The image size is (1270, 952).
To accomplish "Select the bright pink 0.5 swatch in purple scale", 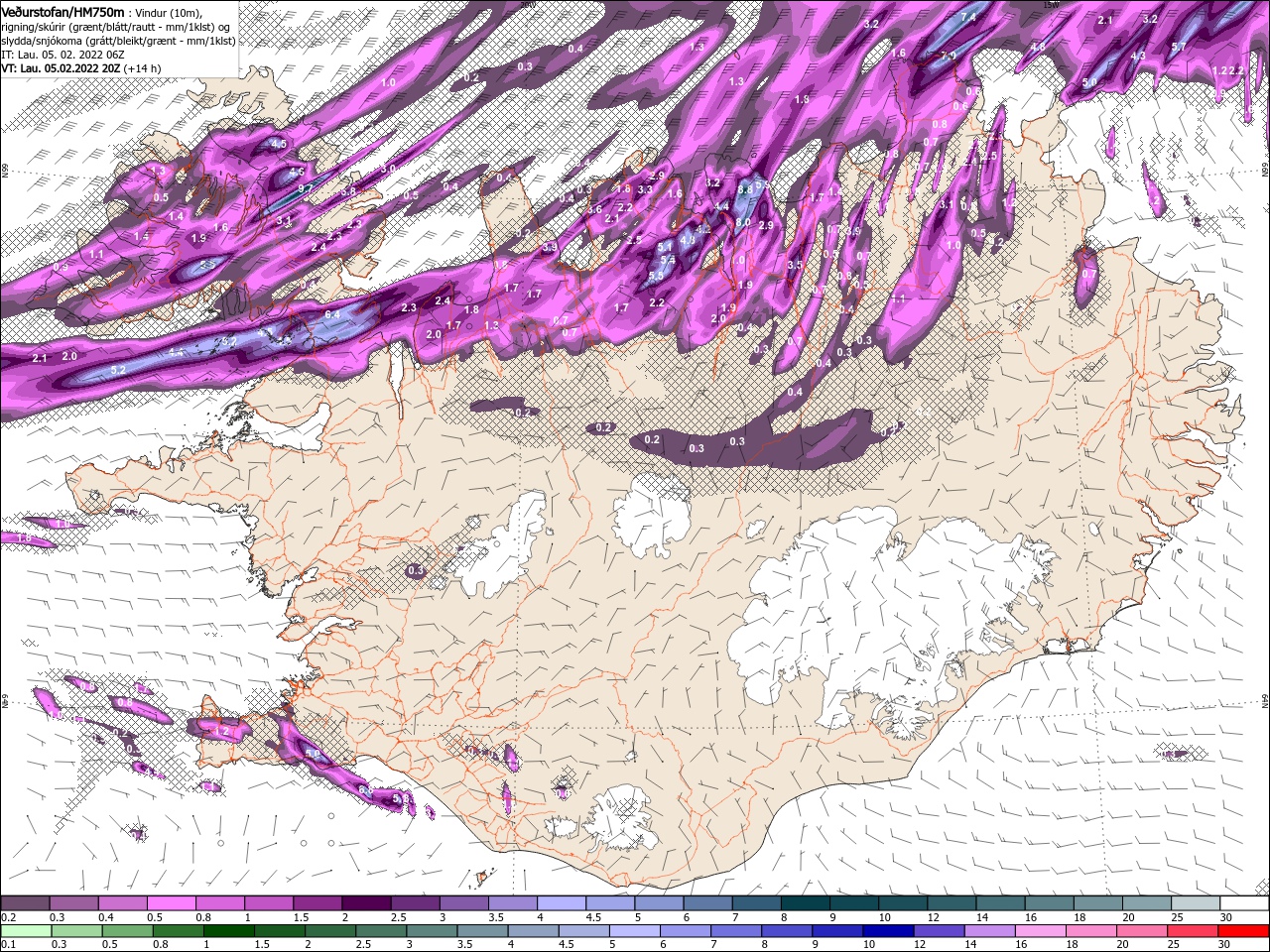I will coord(171,903).
